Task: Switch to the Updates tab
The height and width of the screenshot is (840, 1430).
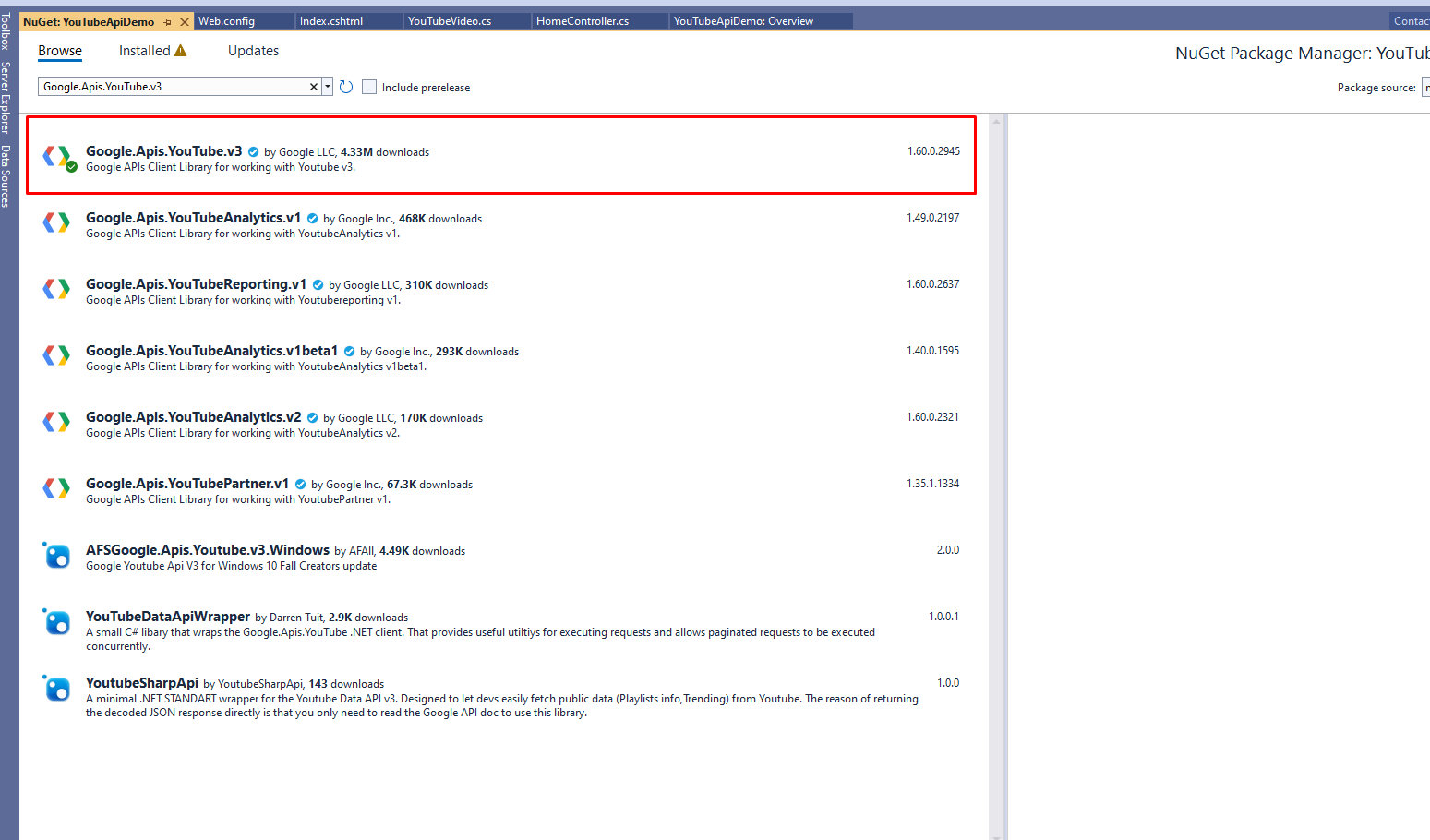Action: pos(253,51)
